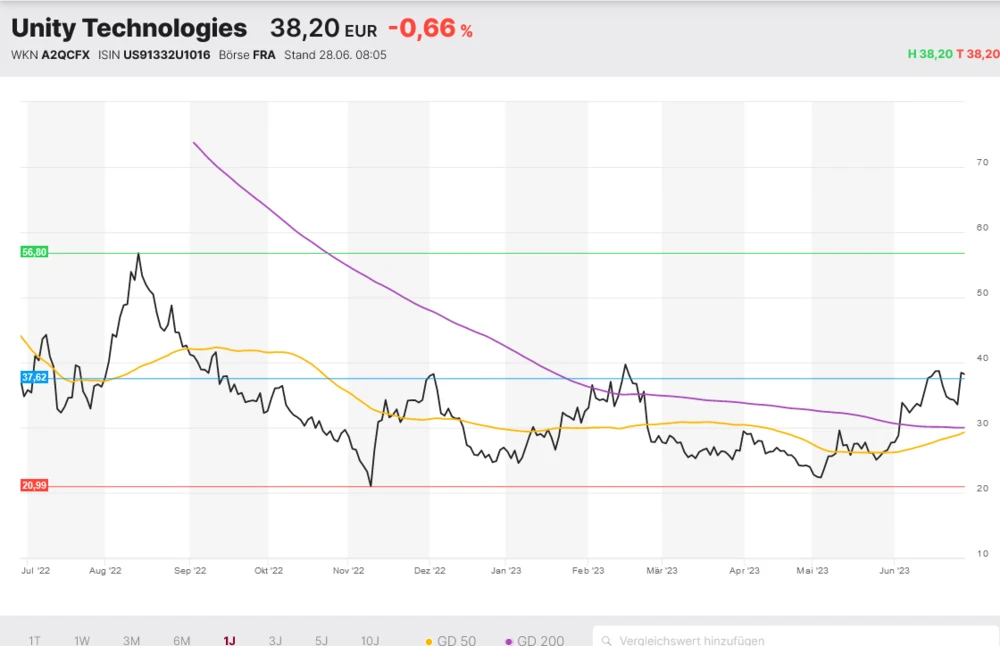The width and height of the screenshot is (1000, 646).
Task: Show the 5J chart period
Action: click(321, 640)
